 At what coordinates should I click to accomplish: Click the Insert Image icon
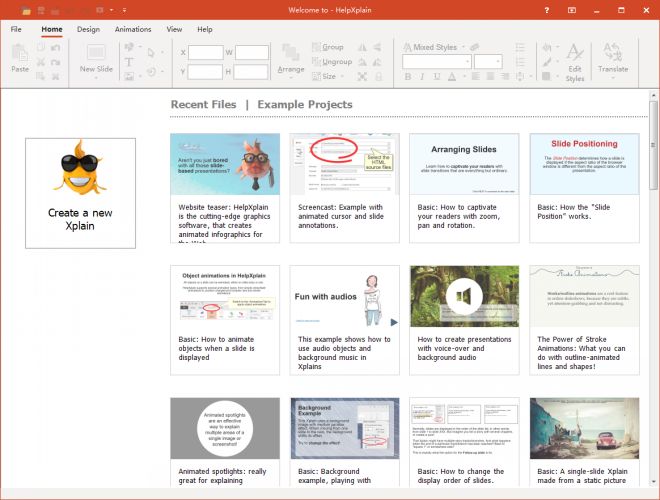pos(129,76)
